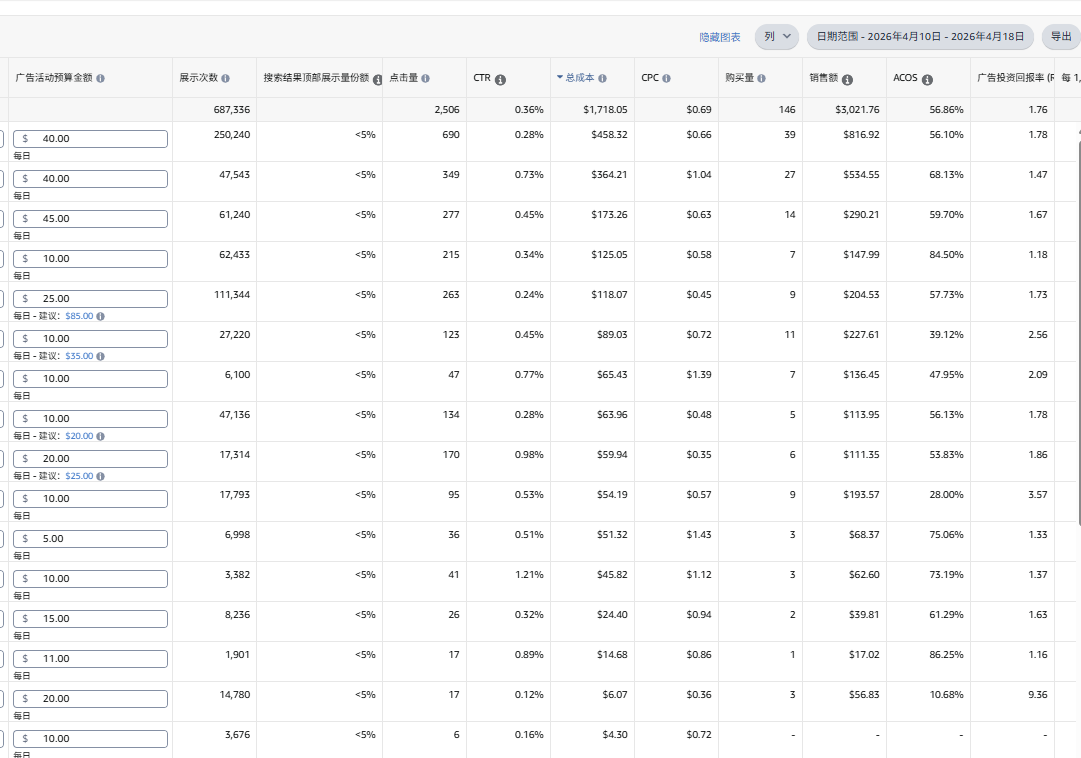Apply the suggested $20.00 daily budget
This screenshot has height=758, width=1081.
coord(79,436)
